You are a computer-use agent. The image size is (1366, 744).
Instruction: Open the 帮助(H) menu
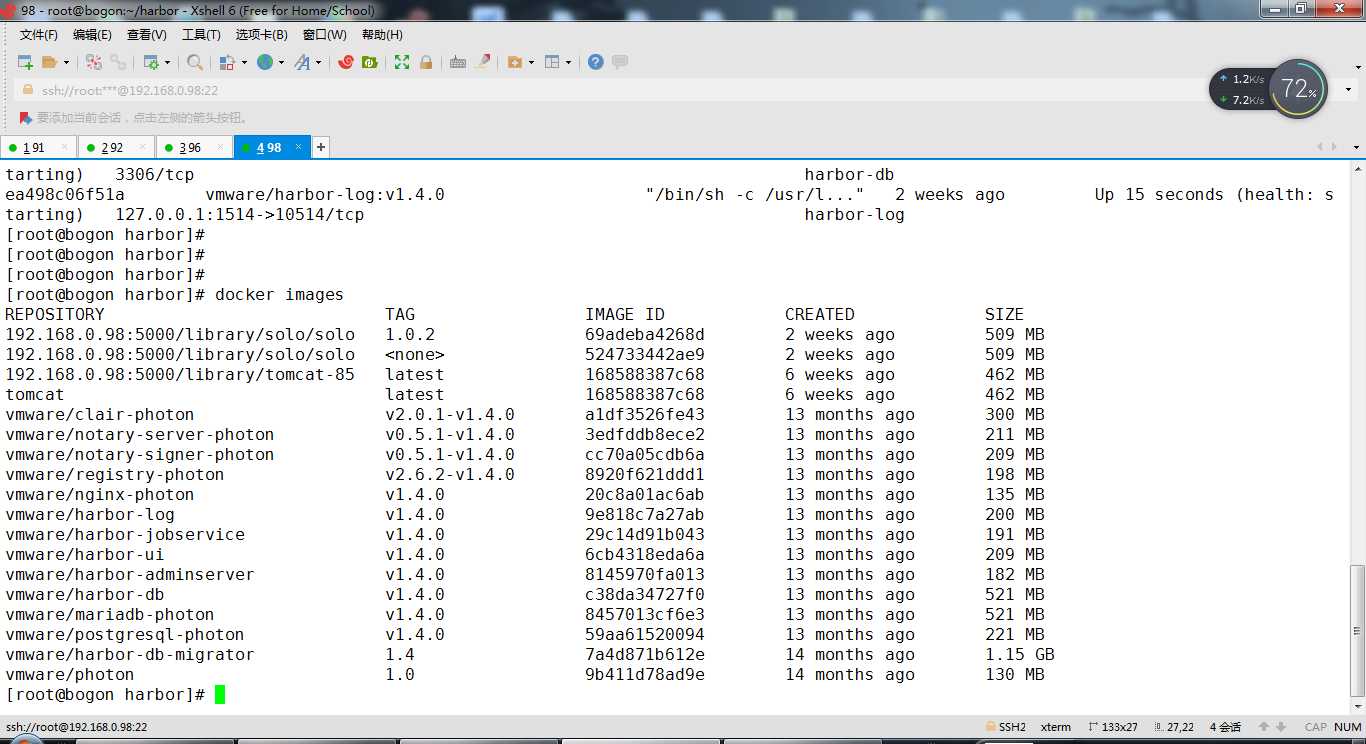(383, 35)
